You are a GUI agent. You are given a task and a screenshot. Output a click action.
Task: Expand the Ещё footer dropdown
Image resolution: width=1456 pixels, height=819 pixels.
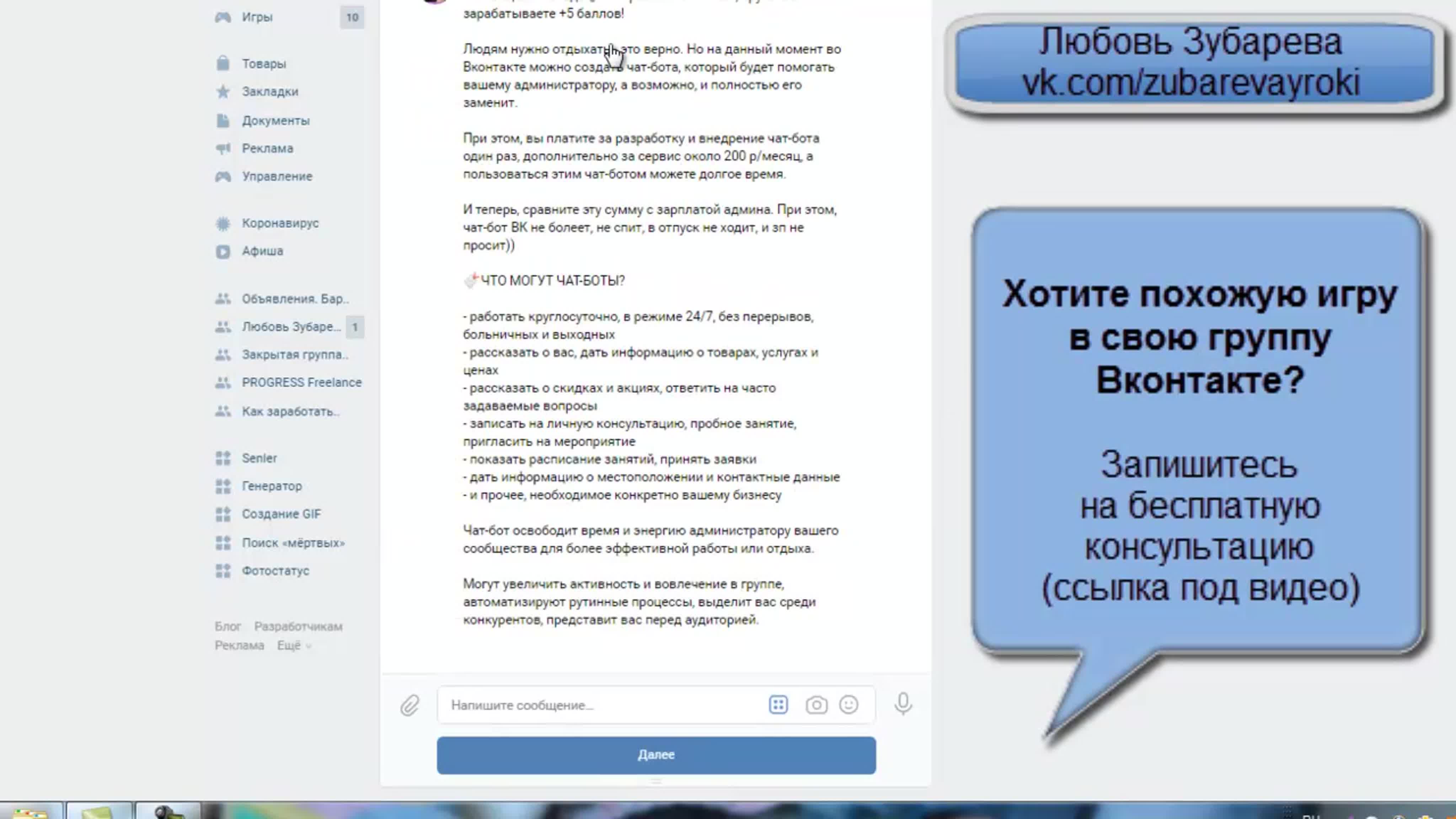[x=294, y=646]
